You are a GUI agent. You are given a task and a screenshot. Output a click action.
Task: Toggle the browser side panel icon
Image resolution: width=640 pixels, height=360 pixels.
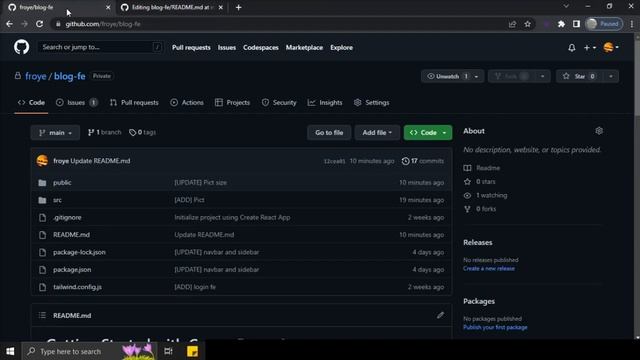pyautogui.click(x=576, y=24)
